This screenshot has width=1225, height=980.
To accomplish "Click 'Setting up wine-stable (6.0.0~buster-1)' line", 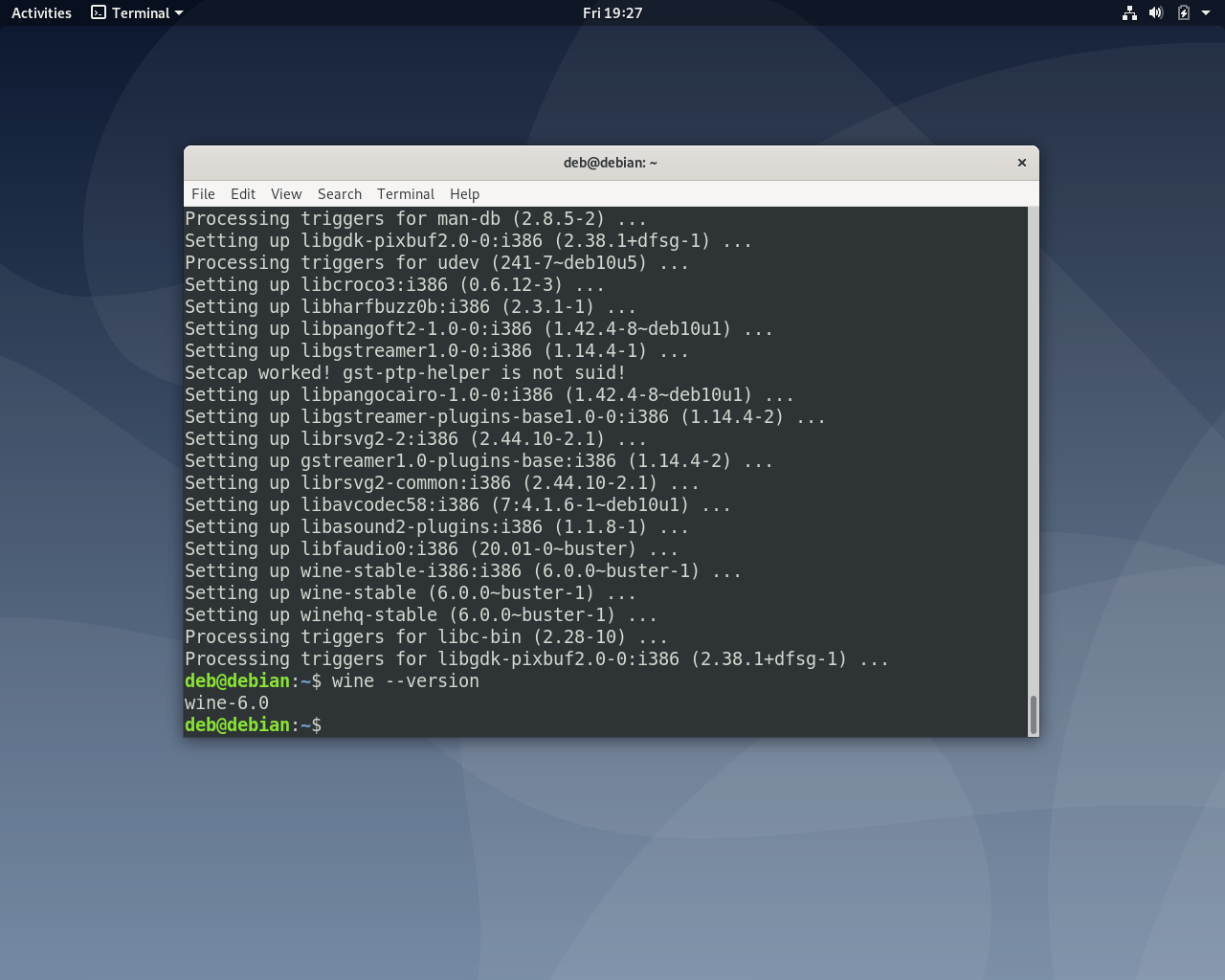I will [x=411, y=593].
